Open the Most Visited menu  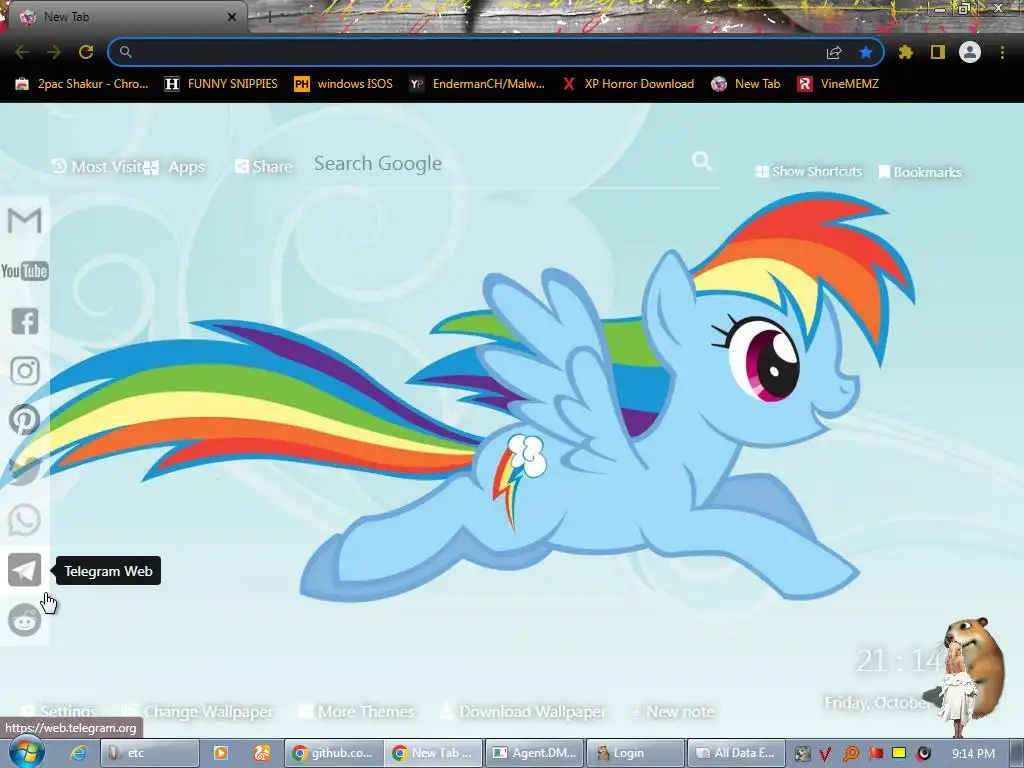click(x=97, y=167)
